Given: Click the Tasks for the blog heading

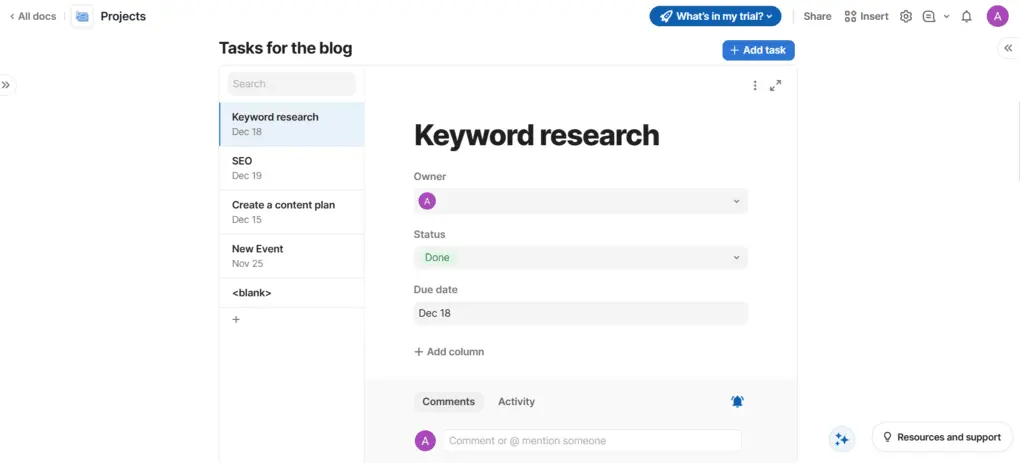Looking at the screenshot, I should [286, 48].
